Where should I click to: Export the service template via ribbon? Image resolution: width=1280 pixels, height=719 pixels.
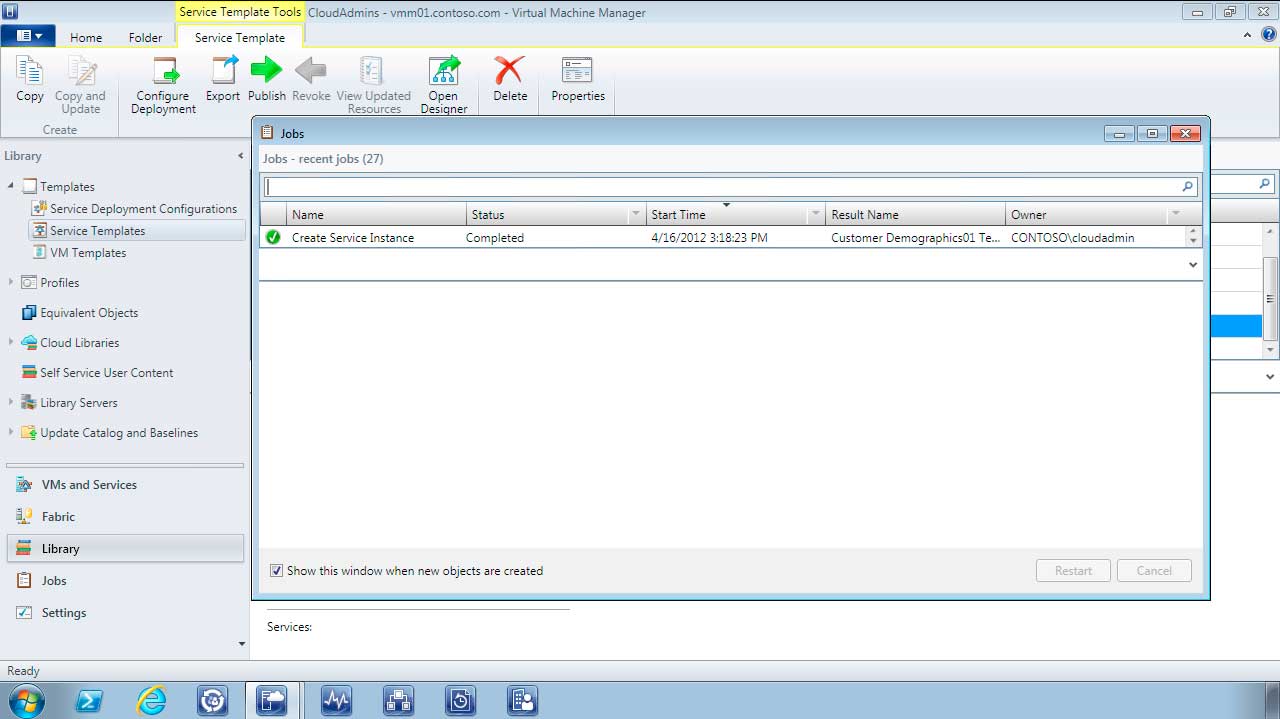point(223,80)
